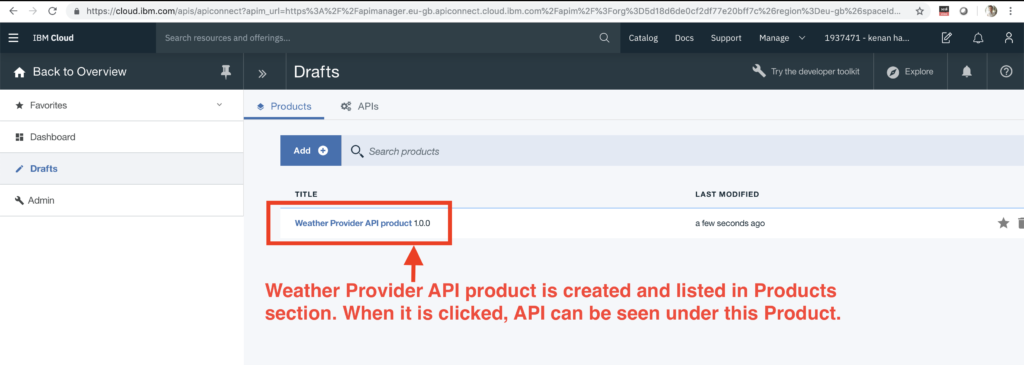Pin the navigation sidebar
The image size is (1024, 365).
[x=226, y=72]
